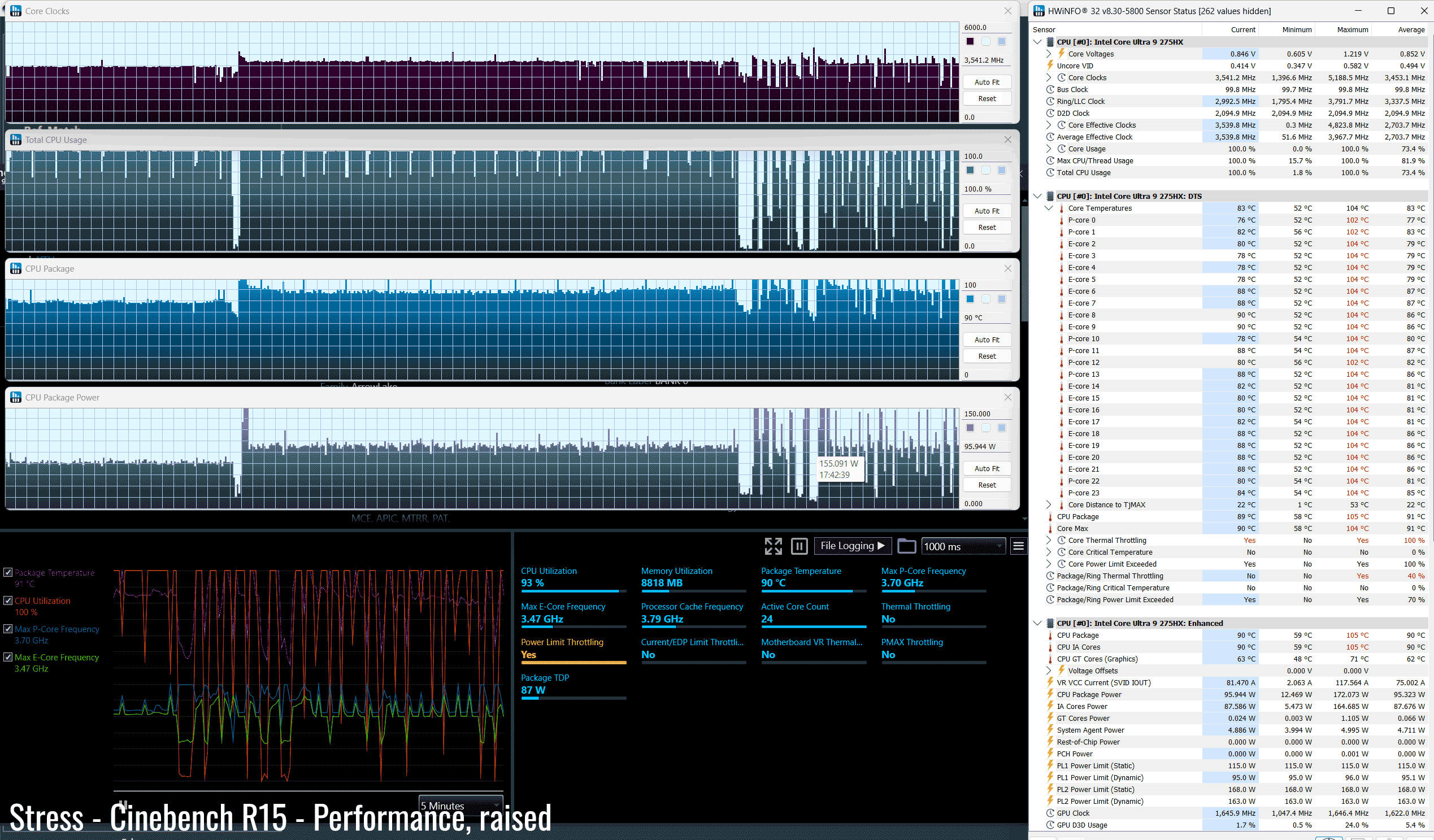
Task: Uncheck the Package Temperature checkbox
Action: [8, 572]
